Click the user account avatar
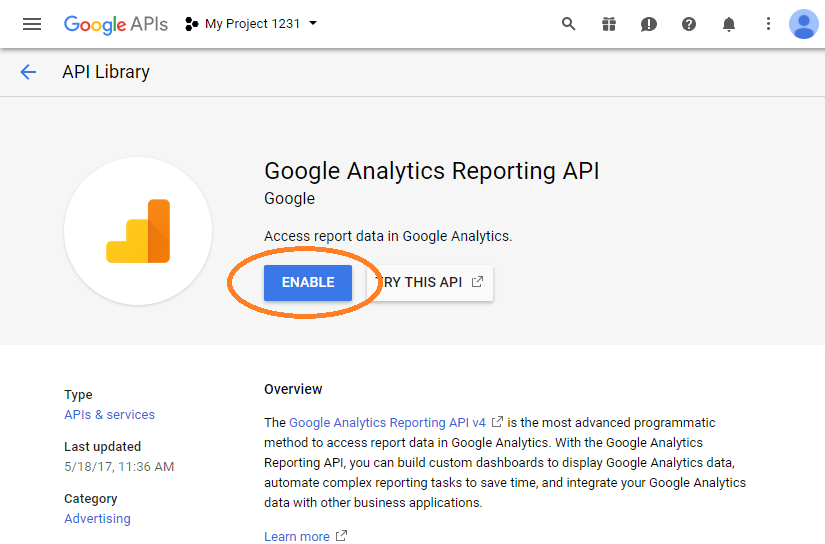 tap(803, 24)
